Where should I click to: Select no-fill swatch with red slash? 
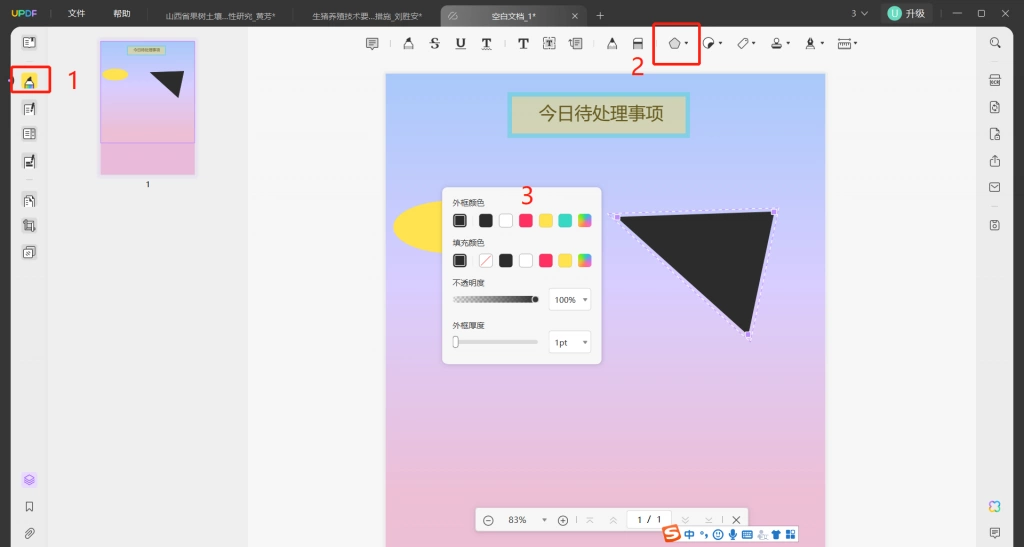pos(486,260)
